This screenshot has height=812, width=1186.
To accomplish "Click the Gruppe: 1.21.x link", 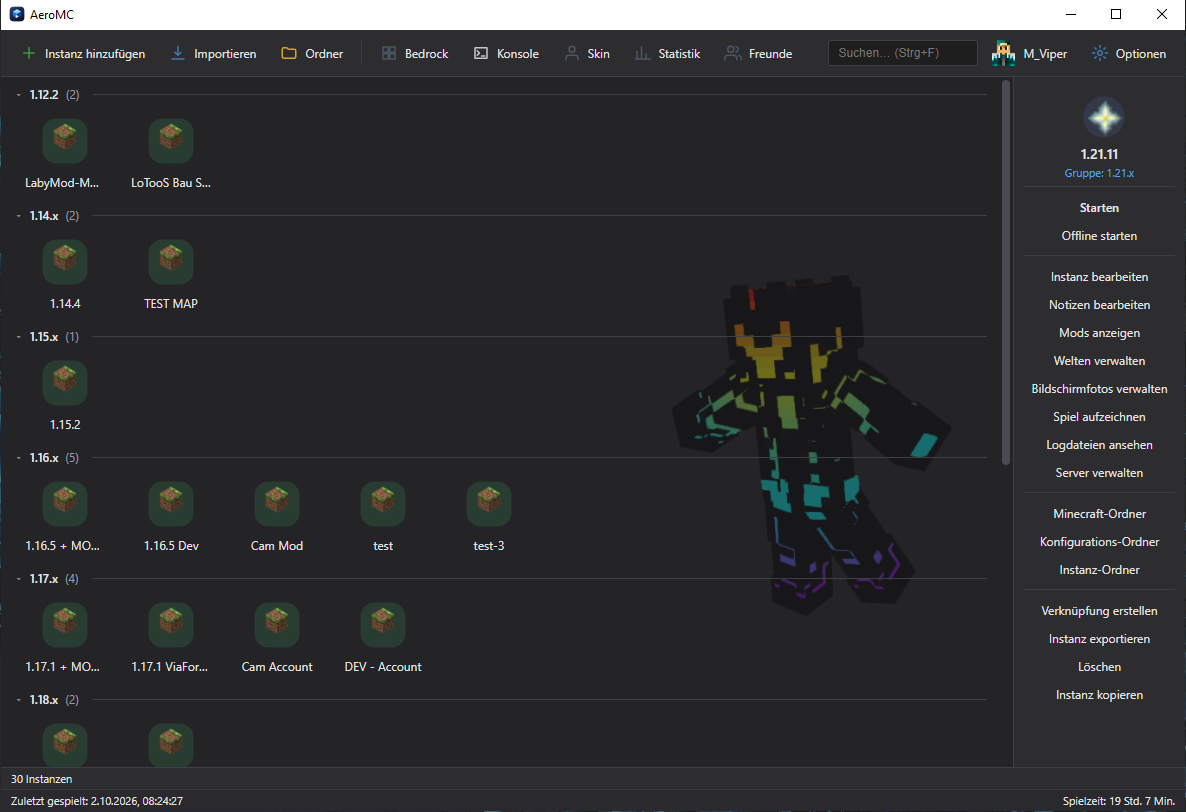I will pos(1099,173).
